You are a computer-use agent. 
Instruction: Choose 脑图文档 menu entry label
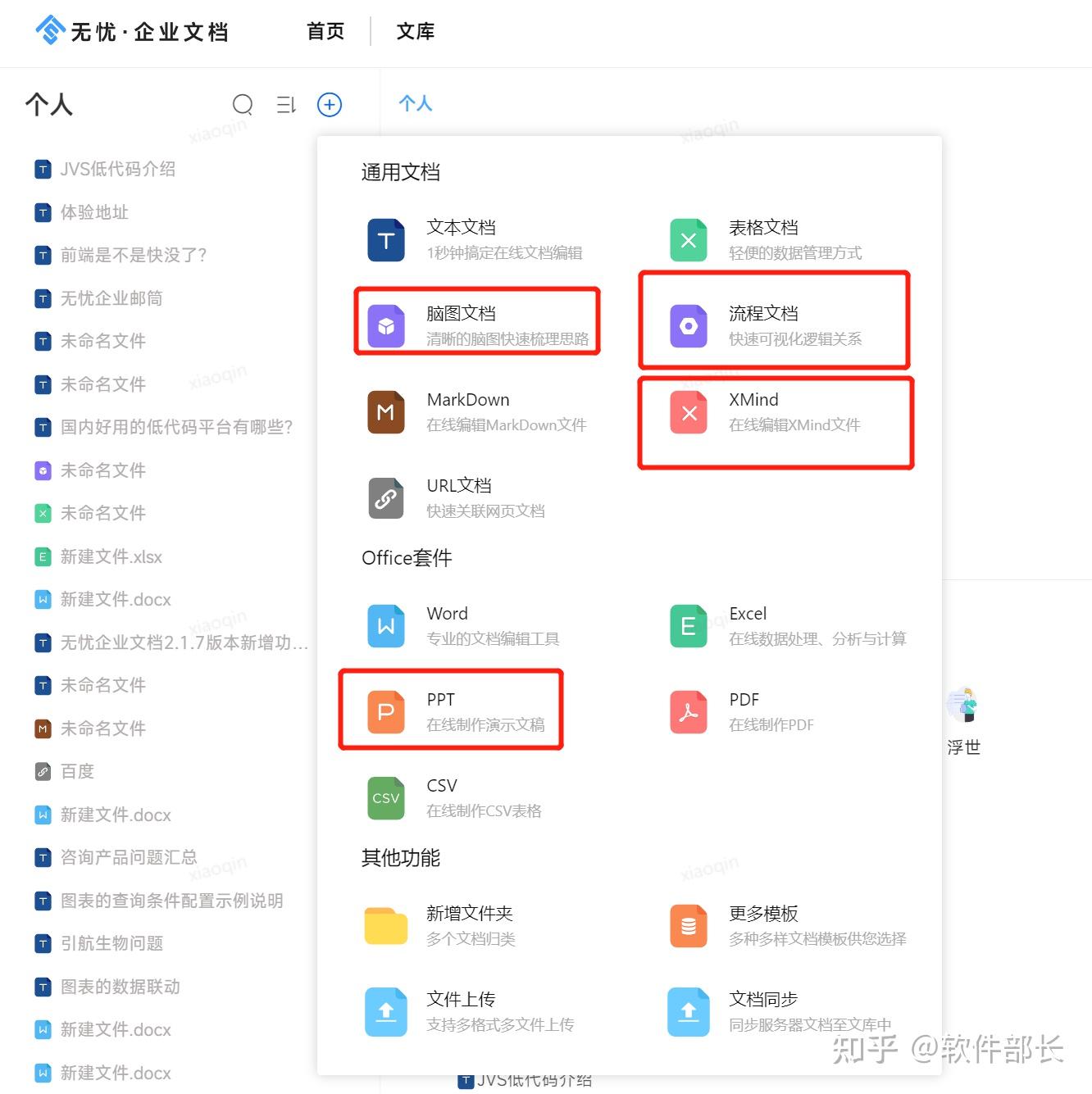pyautogui.click(x=462, y=313)
